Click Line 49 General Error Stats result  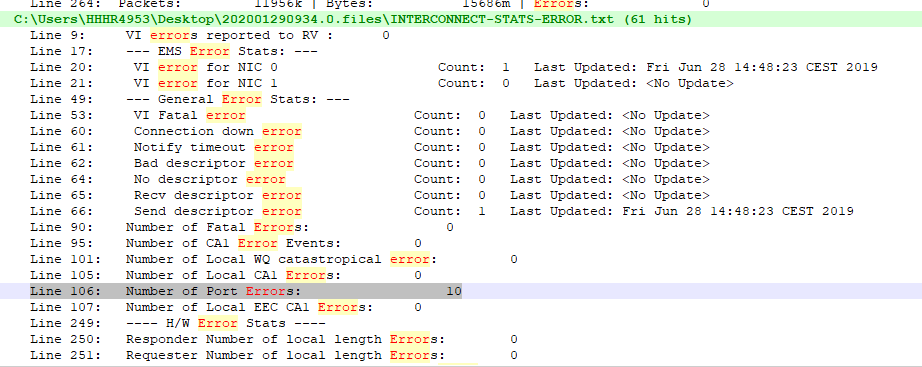point(190,99)
